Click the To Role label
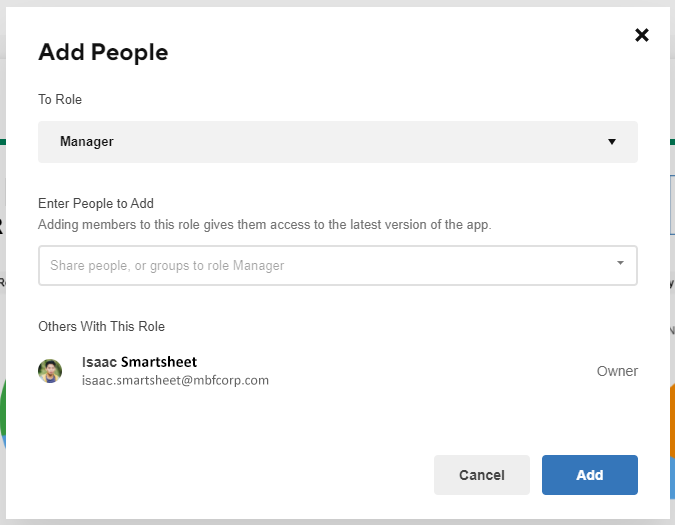 tap(60, 99)
